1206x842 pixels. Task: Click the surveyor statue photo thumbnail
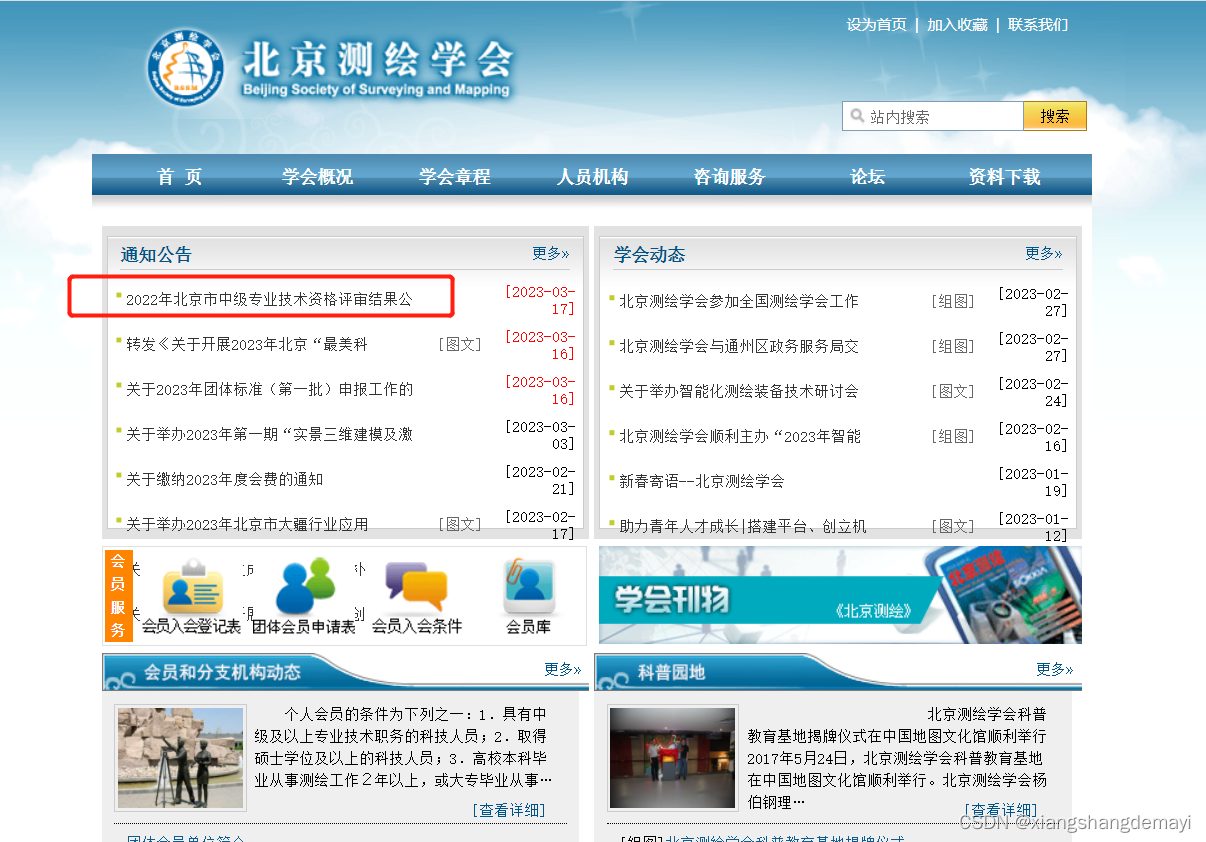181,758
